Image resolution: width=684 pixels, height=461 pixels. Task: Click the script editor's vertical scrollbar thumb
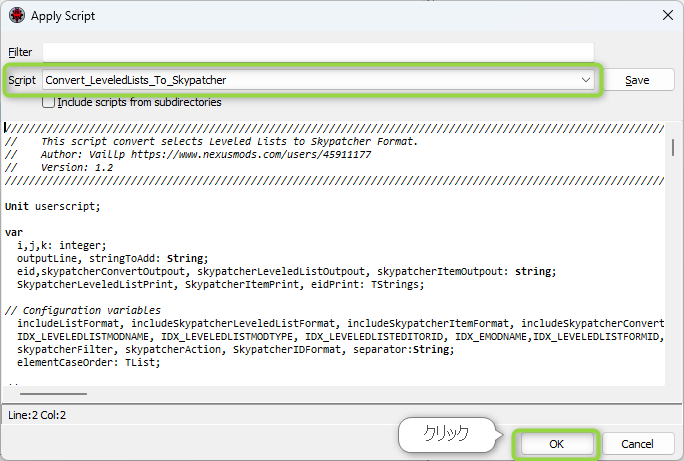[672, 147]
